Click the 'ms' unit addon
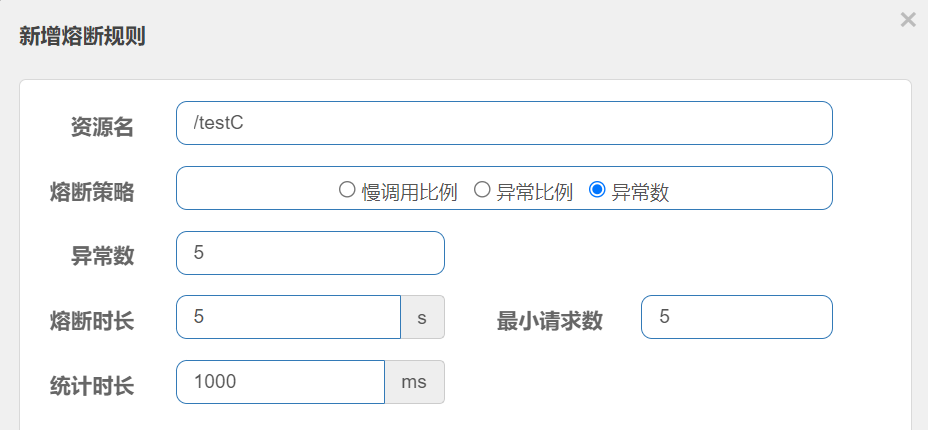 point(414,382)
